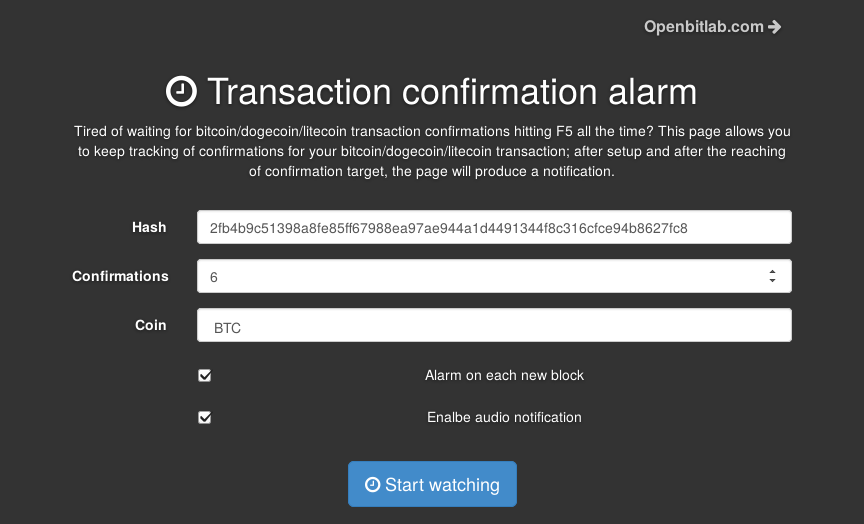
Task: Click into the Confirmations number field
Action: pos(480,277)
